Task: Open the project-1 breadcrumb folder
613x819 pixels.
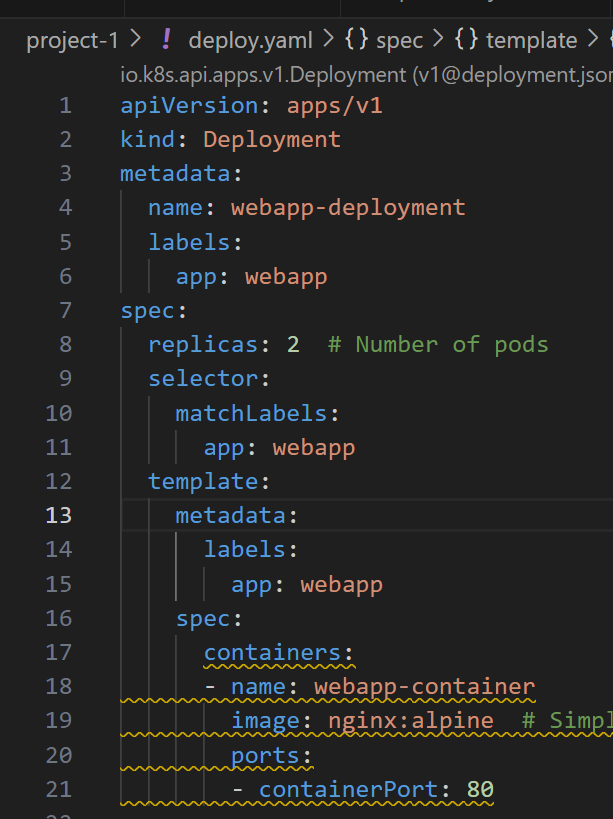Action: pyautogui.click(x=72, y=40)
